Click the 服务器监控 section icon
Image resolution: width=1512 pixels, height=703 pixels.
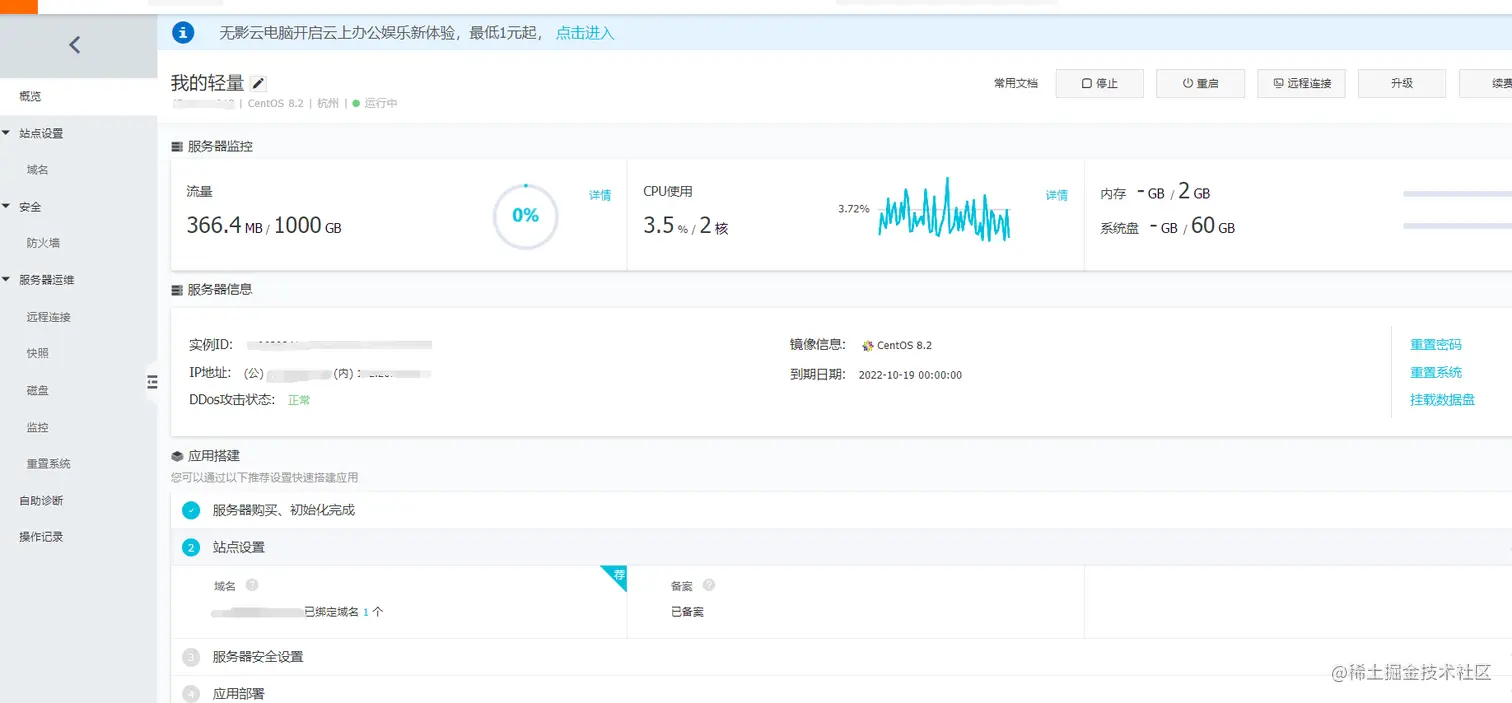(x=177, y=146)
